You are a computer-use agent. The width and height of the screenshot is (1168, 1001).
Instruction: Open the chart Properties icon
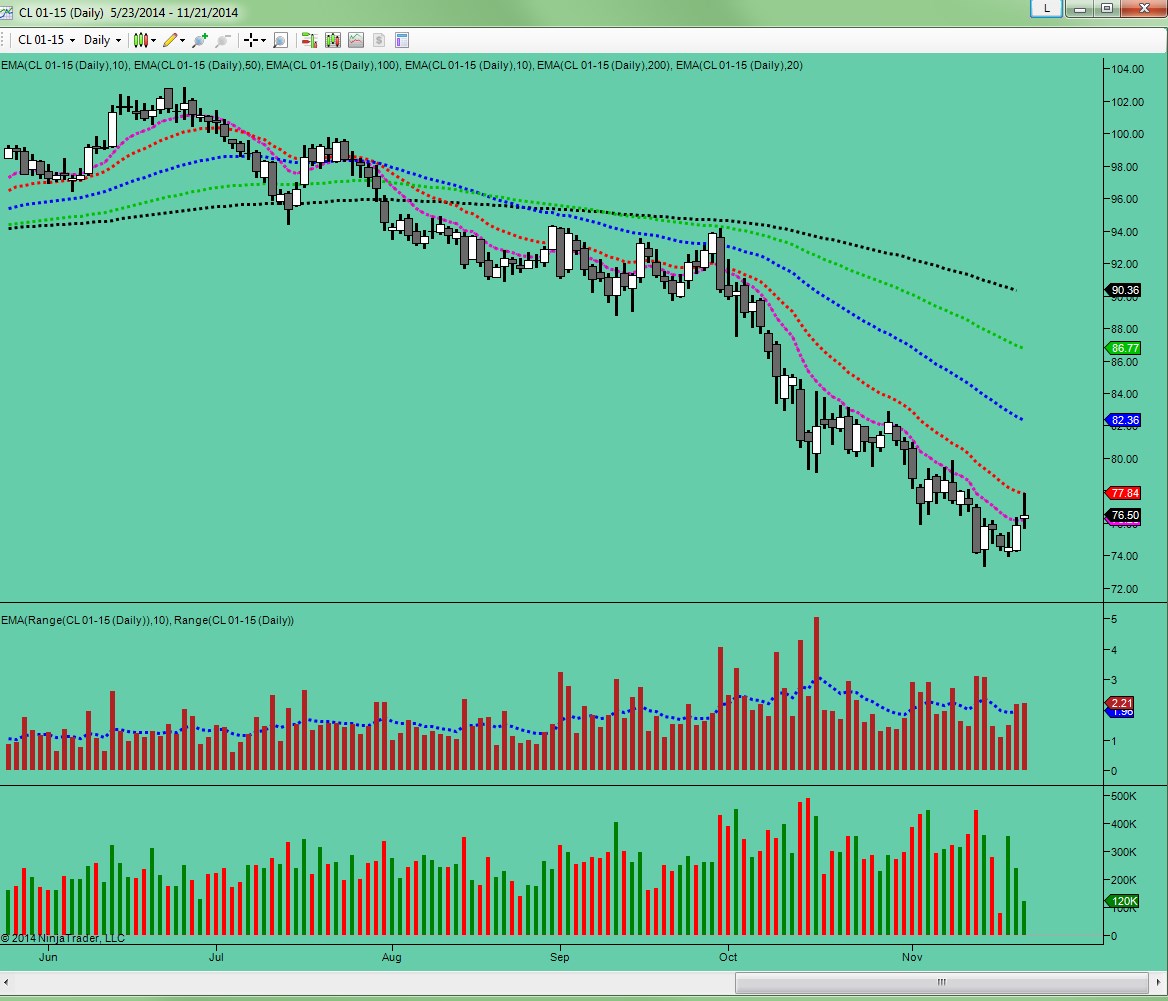402,40
